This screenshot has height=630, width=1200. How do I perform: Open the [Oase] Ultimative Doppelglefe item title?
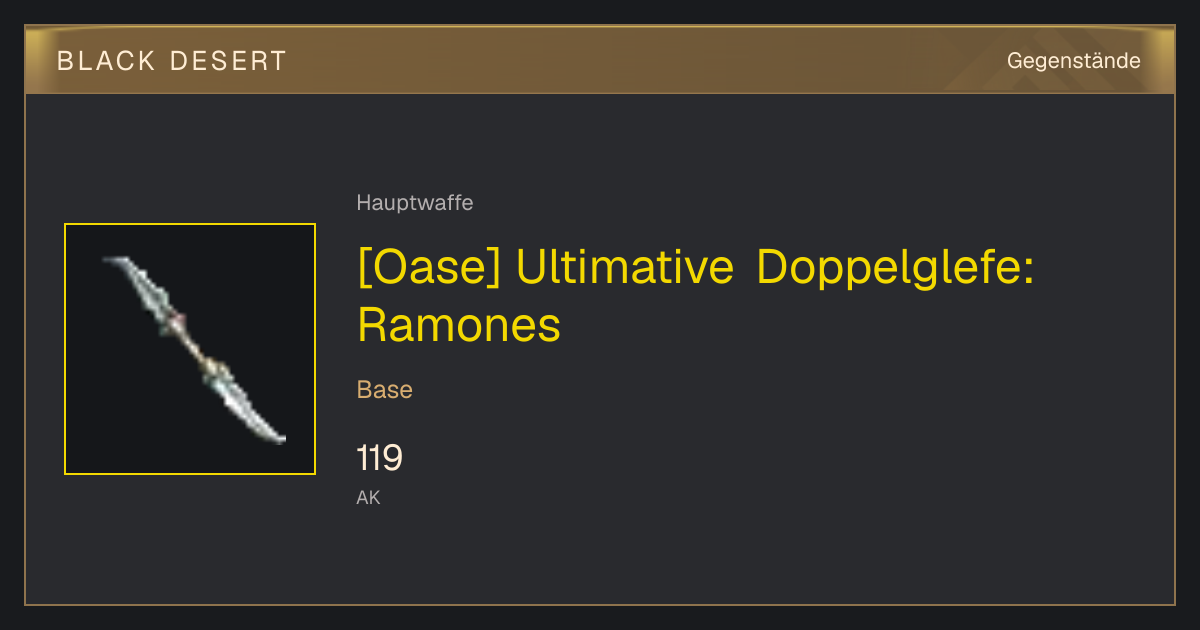(695, 296)
